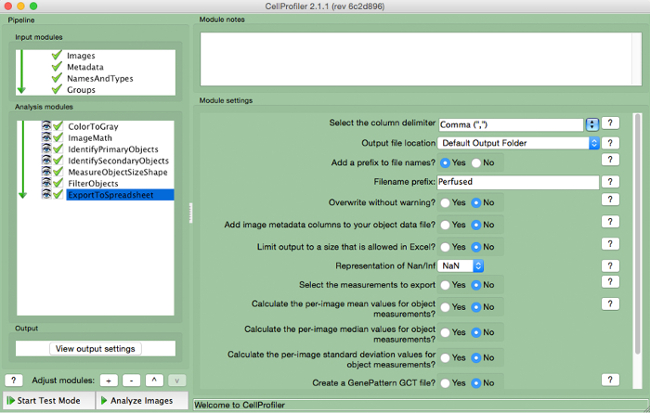650x413 pixels.
Task: Click the remove module minus button
Action: (x=131, y=381)
